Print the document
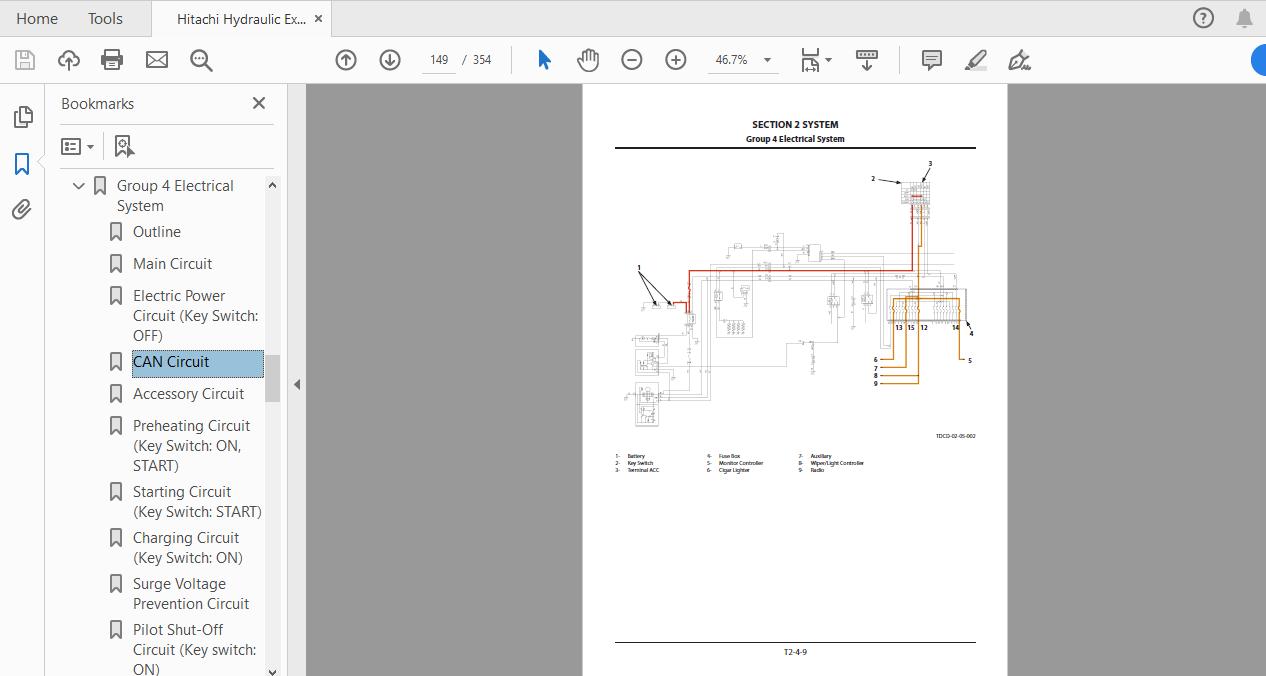 point(112,60)
